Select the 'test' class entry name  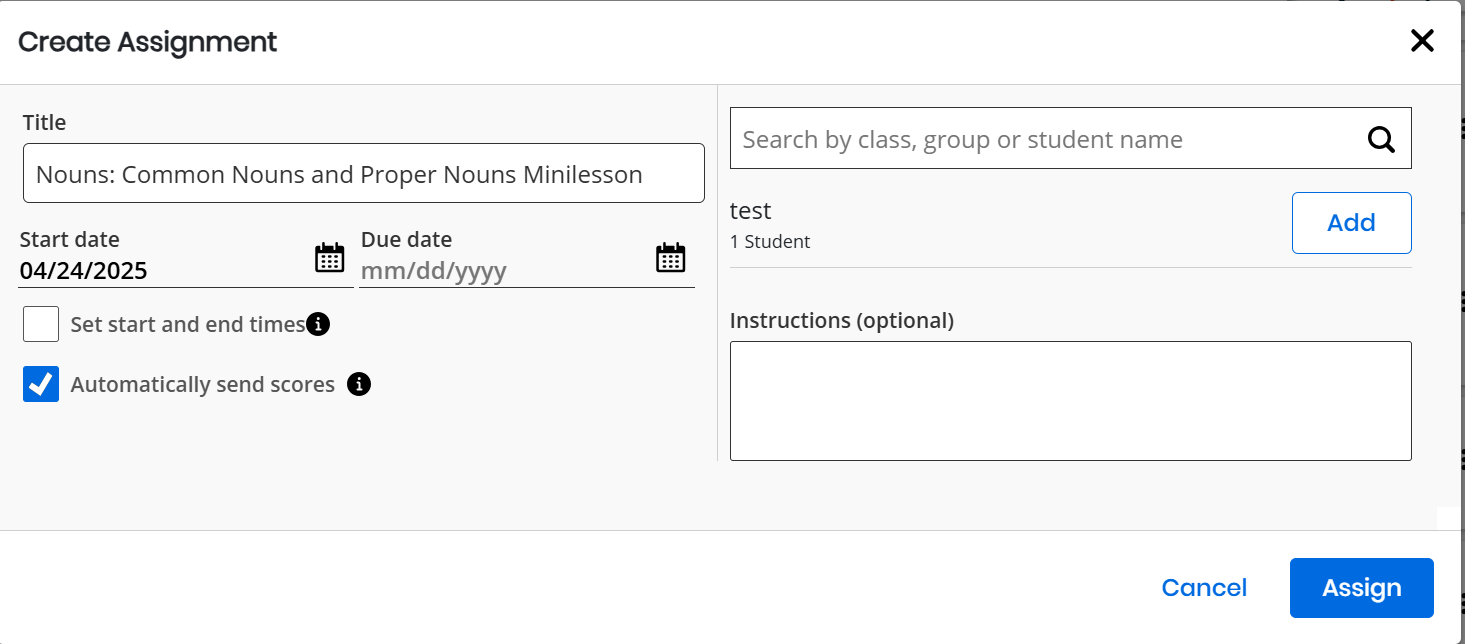tap(751, 211)
